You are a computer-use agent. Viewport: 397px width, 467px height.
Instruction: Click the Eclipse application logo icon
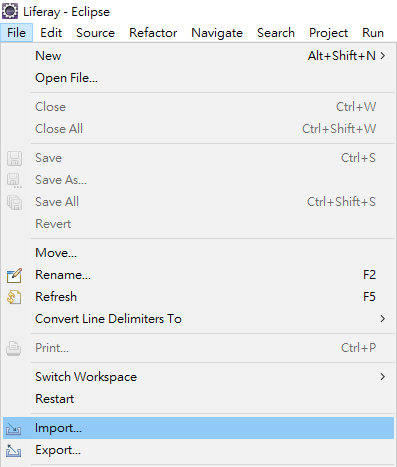[10, 11]
